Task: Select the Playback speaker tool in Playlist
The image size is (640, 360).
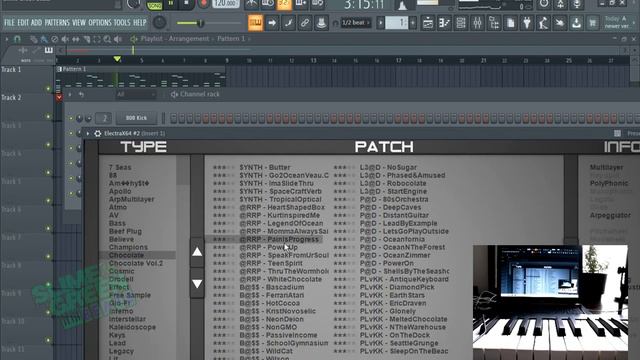Action: point(118,39)
